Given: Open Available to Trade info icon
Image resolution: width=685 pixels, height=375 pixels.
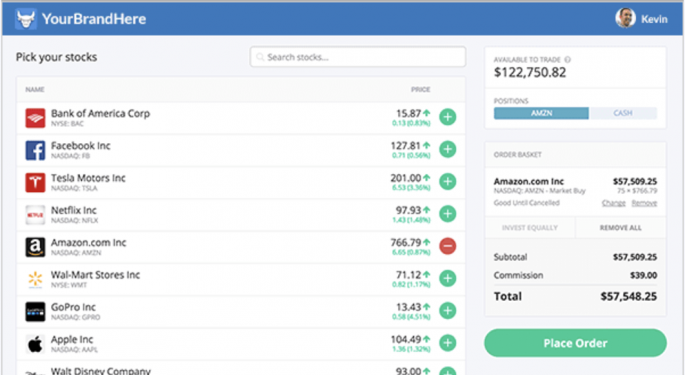Looking at the screenshot, I should [x=567, y=60].
